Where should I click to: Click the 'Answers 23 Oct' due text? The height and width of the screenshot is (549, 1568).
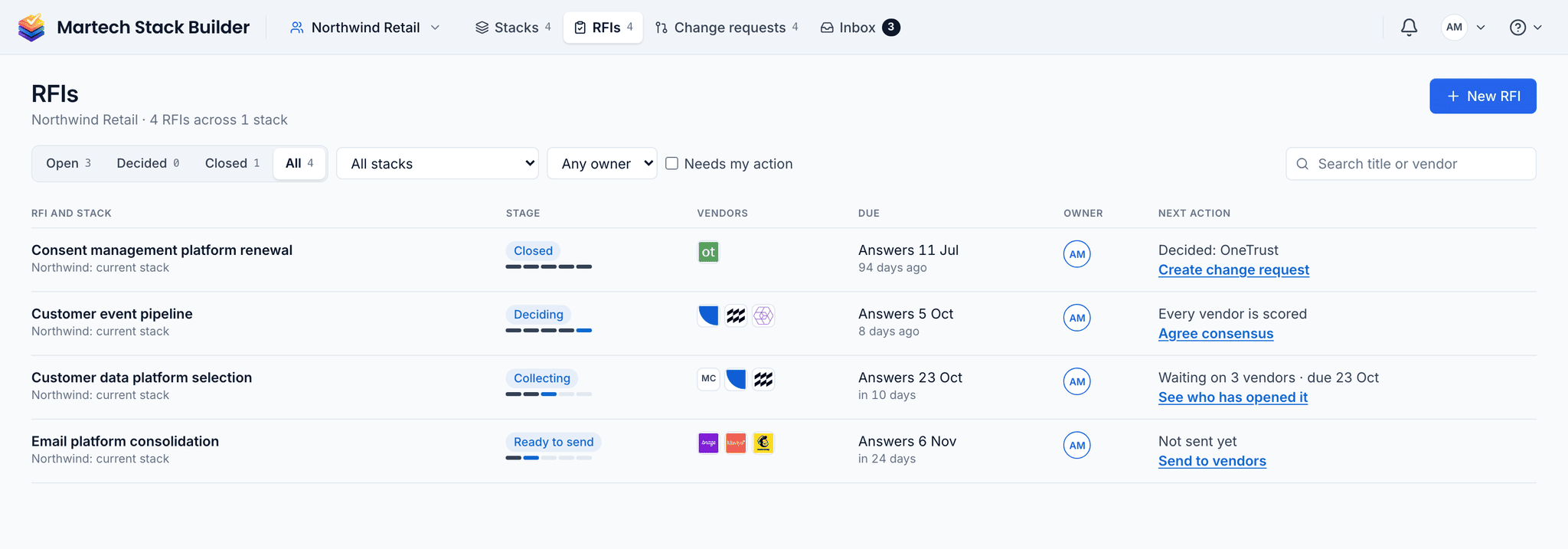coord(910,377)
